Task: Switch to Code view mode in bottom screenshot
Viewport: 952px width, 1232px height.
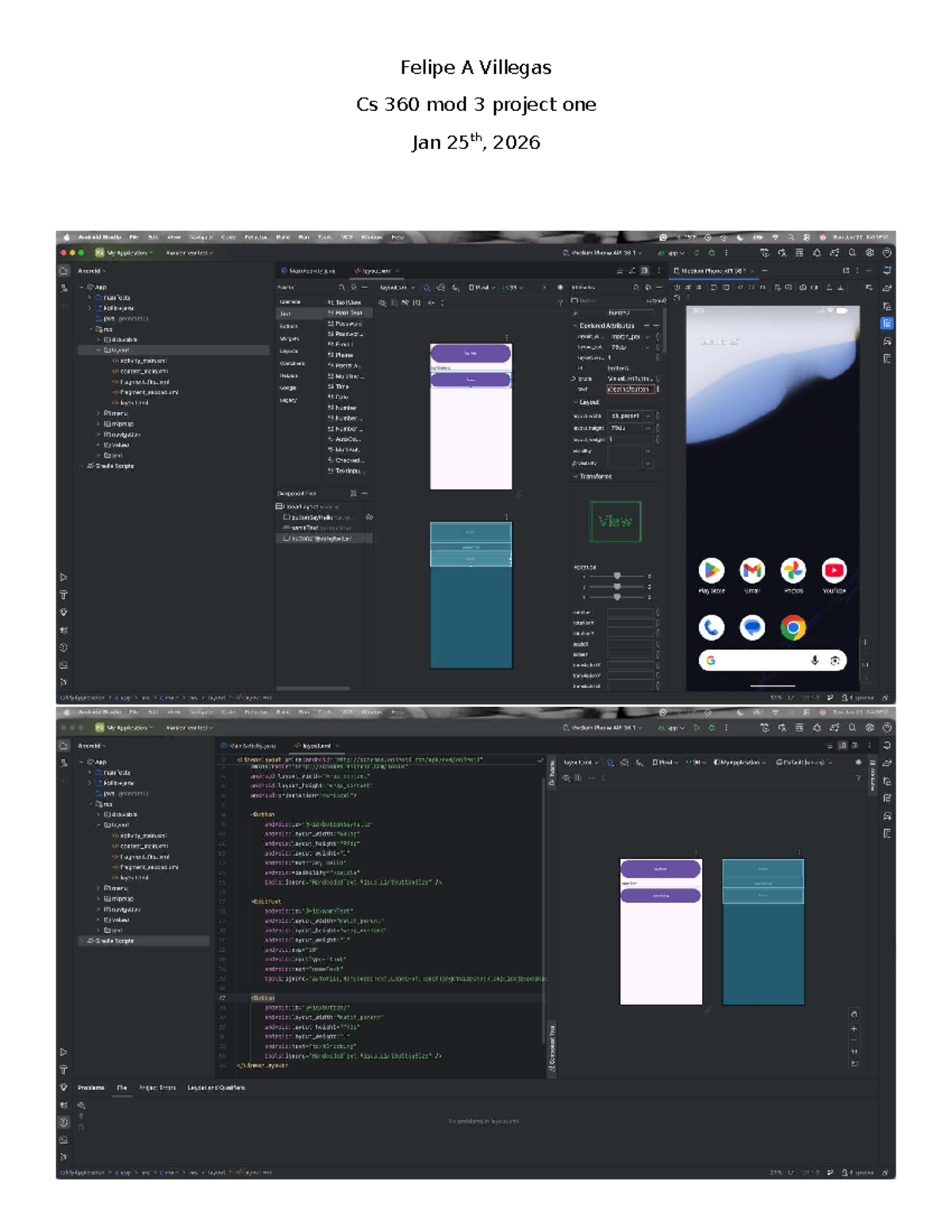Action: pos(830,746)
